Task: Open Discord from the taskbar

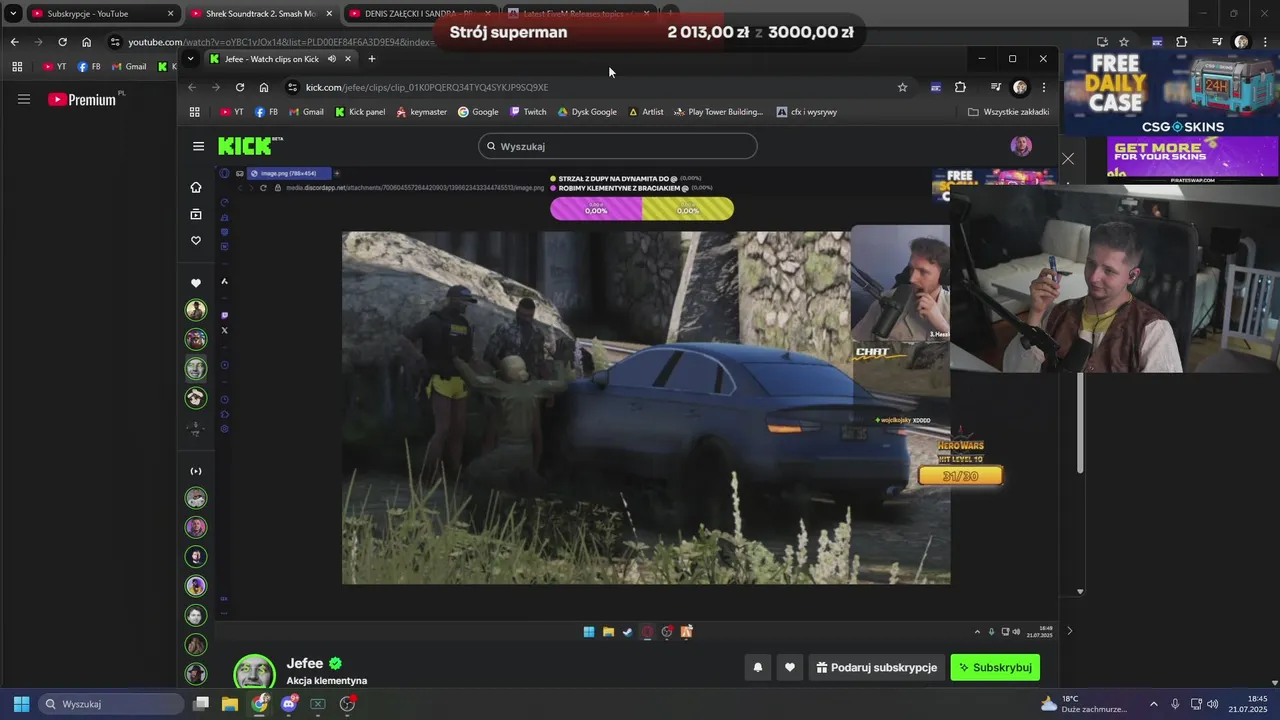Action: coord(289,704)
